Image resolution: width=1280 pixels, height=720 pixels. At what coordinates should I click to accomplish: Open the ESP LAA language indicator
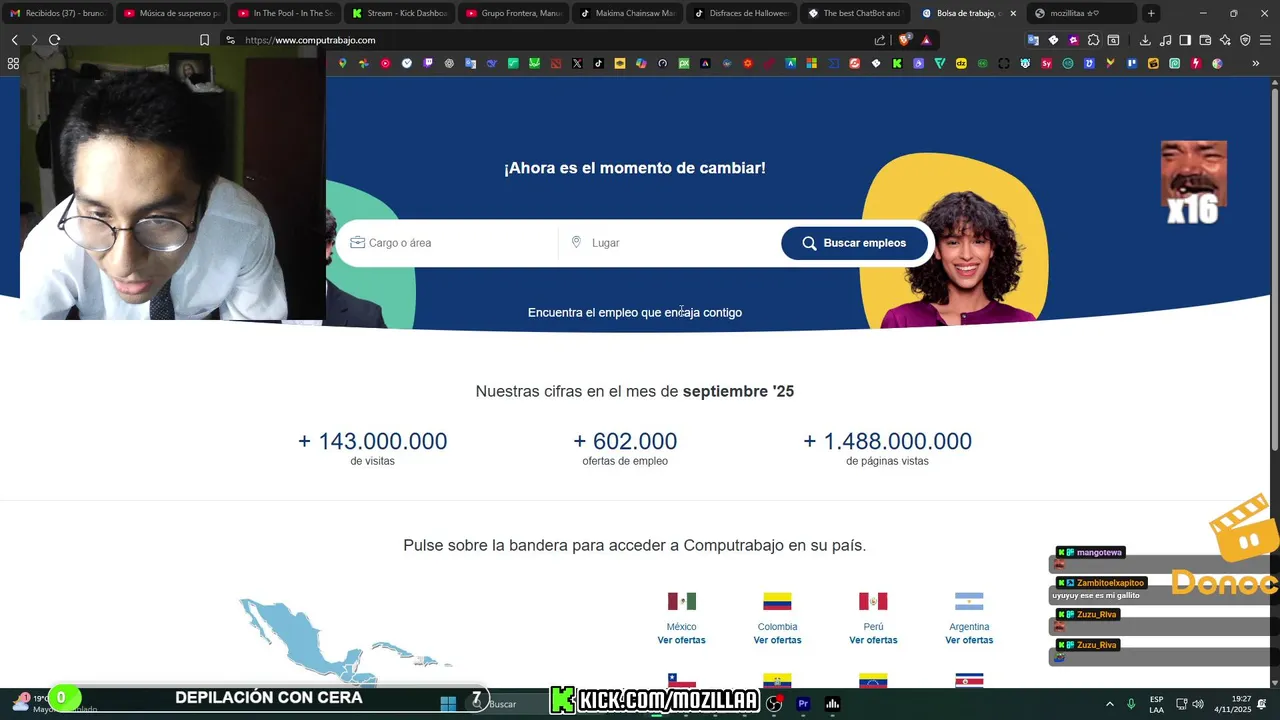tap(1156, 704)
